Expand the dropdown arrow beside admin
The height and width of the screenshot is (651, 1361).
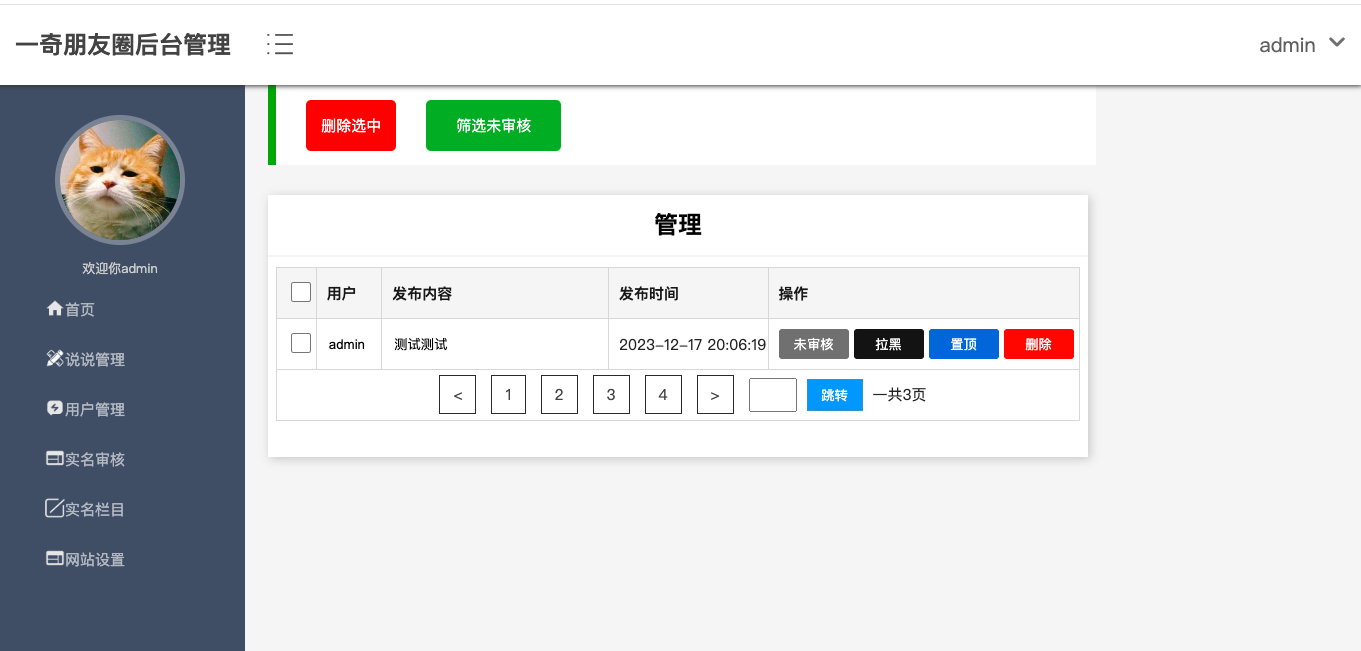click(1337, 43)
